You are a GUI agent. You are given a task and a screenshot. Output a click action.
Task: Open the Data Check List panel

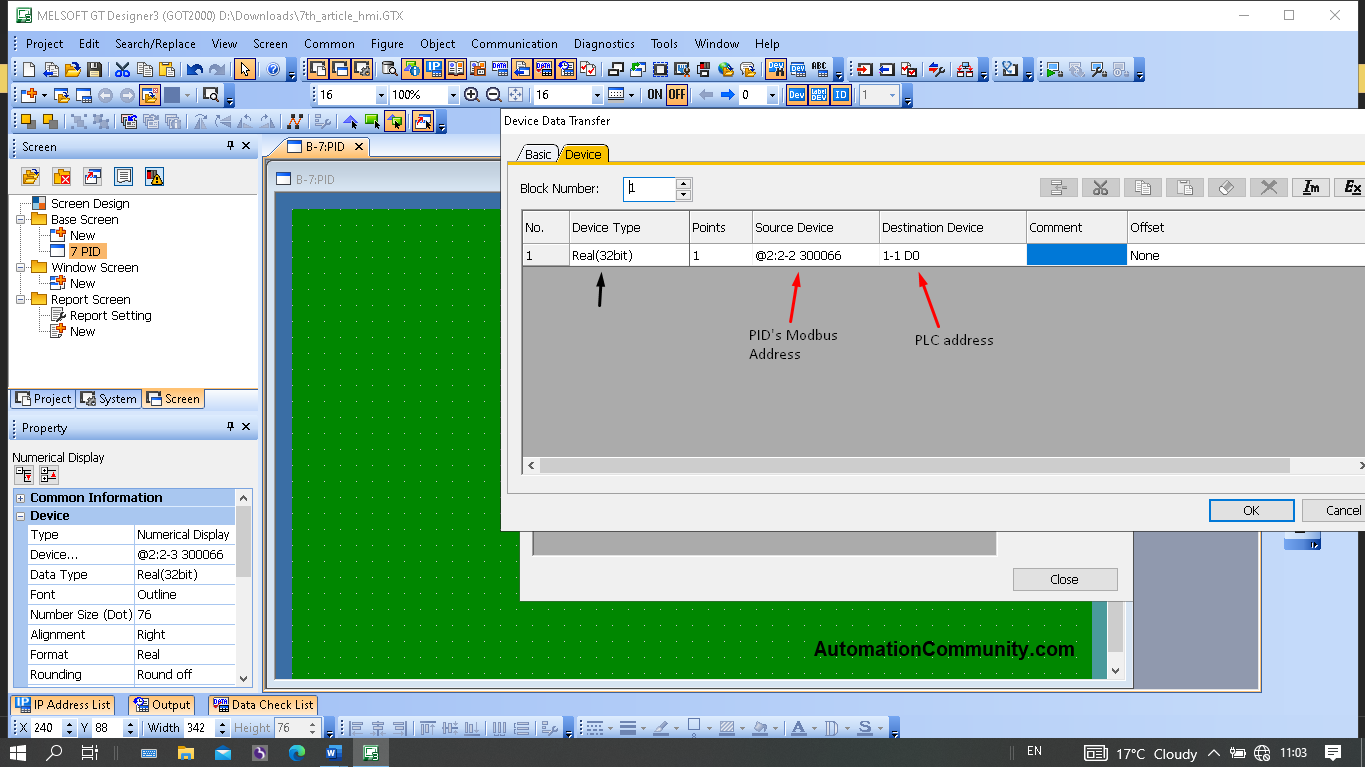(x=263, y=704)
